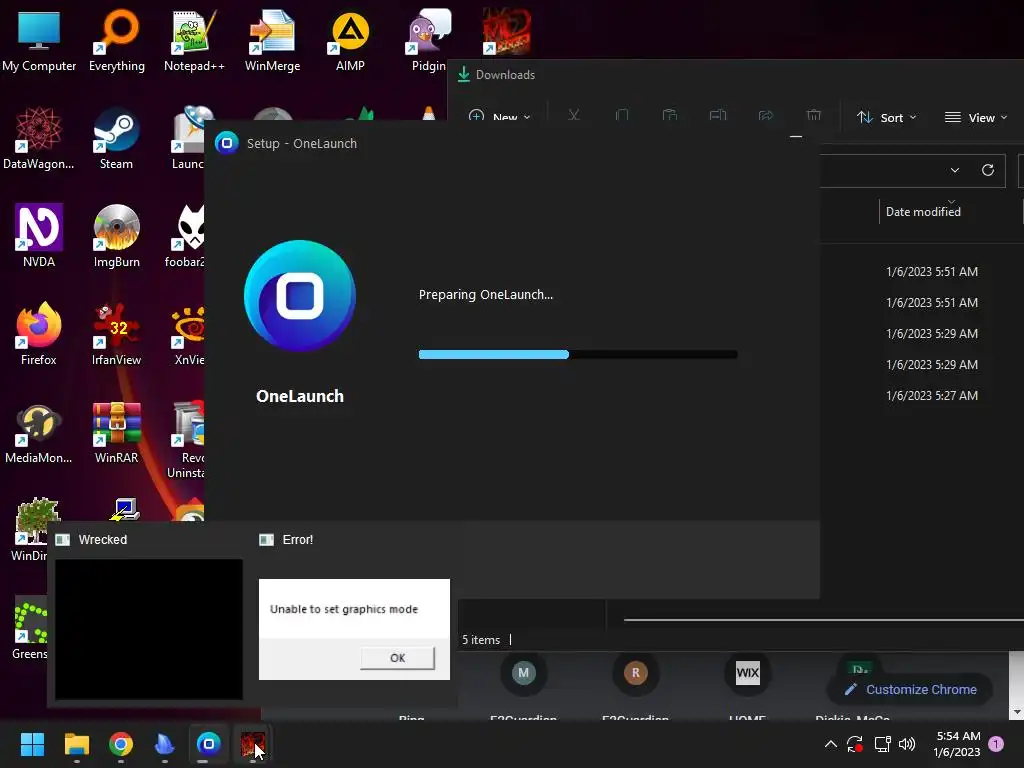
Task: Click the OneLaunch setup progress bar
Action: pyautogui.click(x=578, y=355)
